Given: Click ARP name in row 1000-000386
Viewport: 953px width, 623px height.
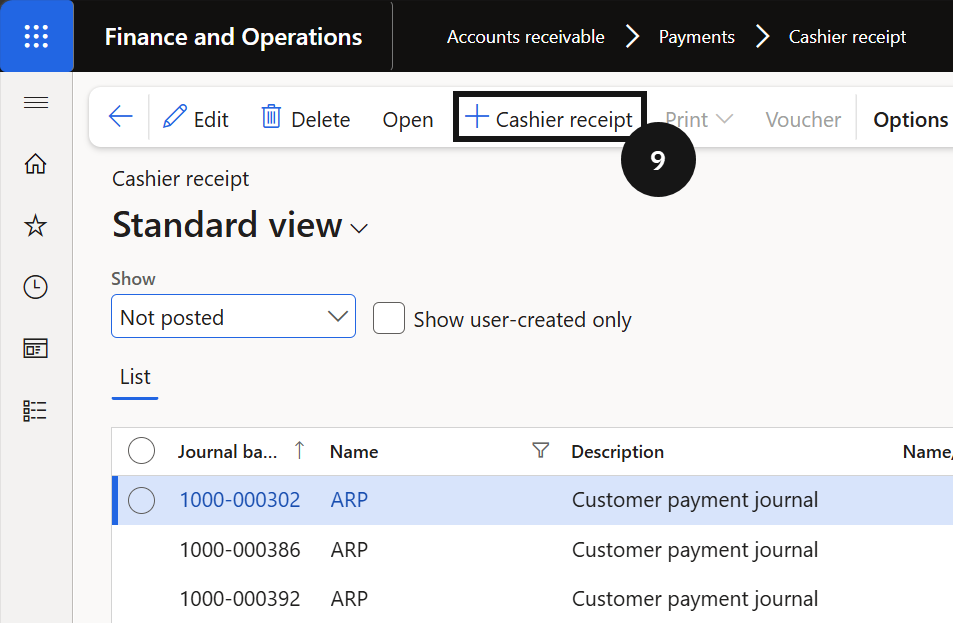Looking at the screenshot, I should click(349, 549).
